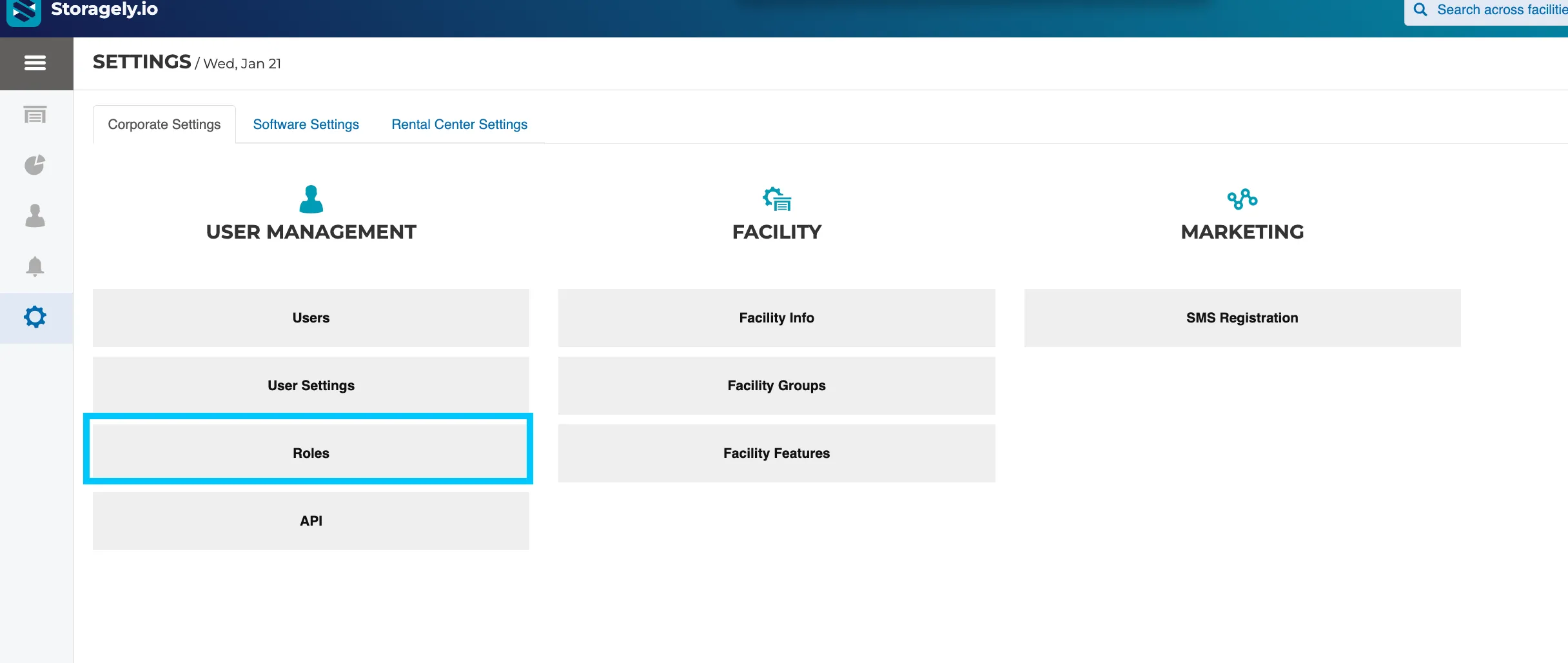Open the tenants person icon in the sidebar
The height and width of the screenshot is (663, 1568).
35,215
